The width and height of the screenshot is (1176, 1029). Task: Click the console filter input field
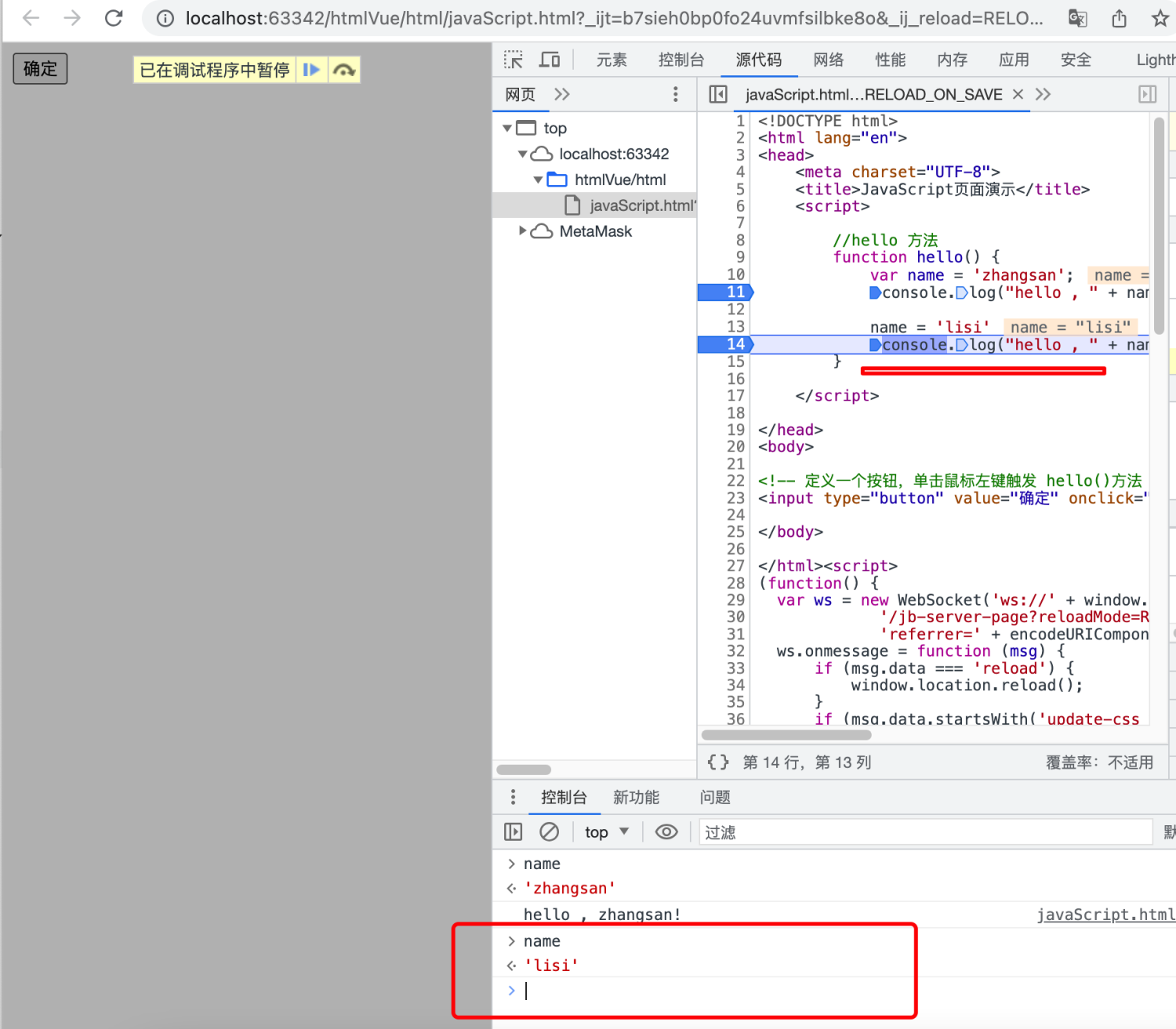[925, 832]
